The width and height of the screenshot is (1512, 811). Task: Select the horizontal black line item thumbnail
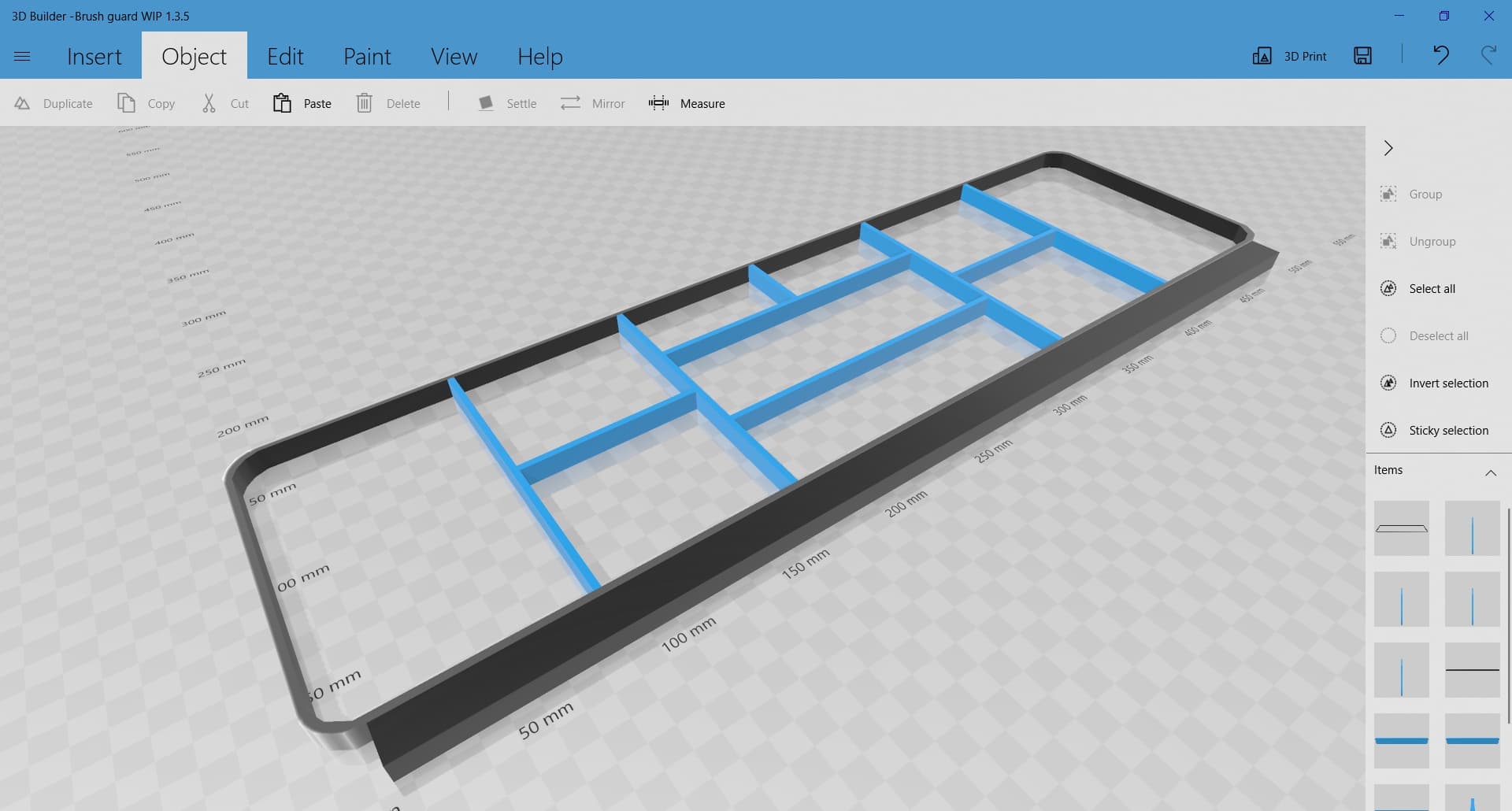1472,670
